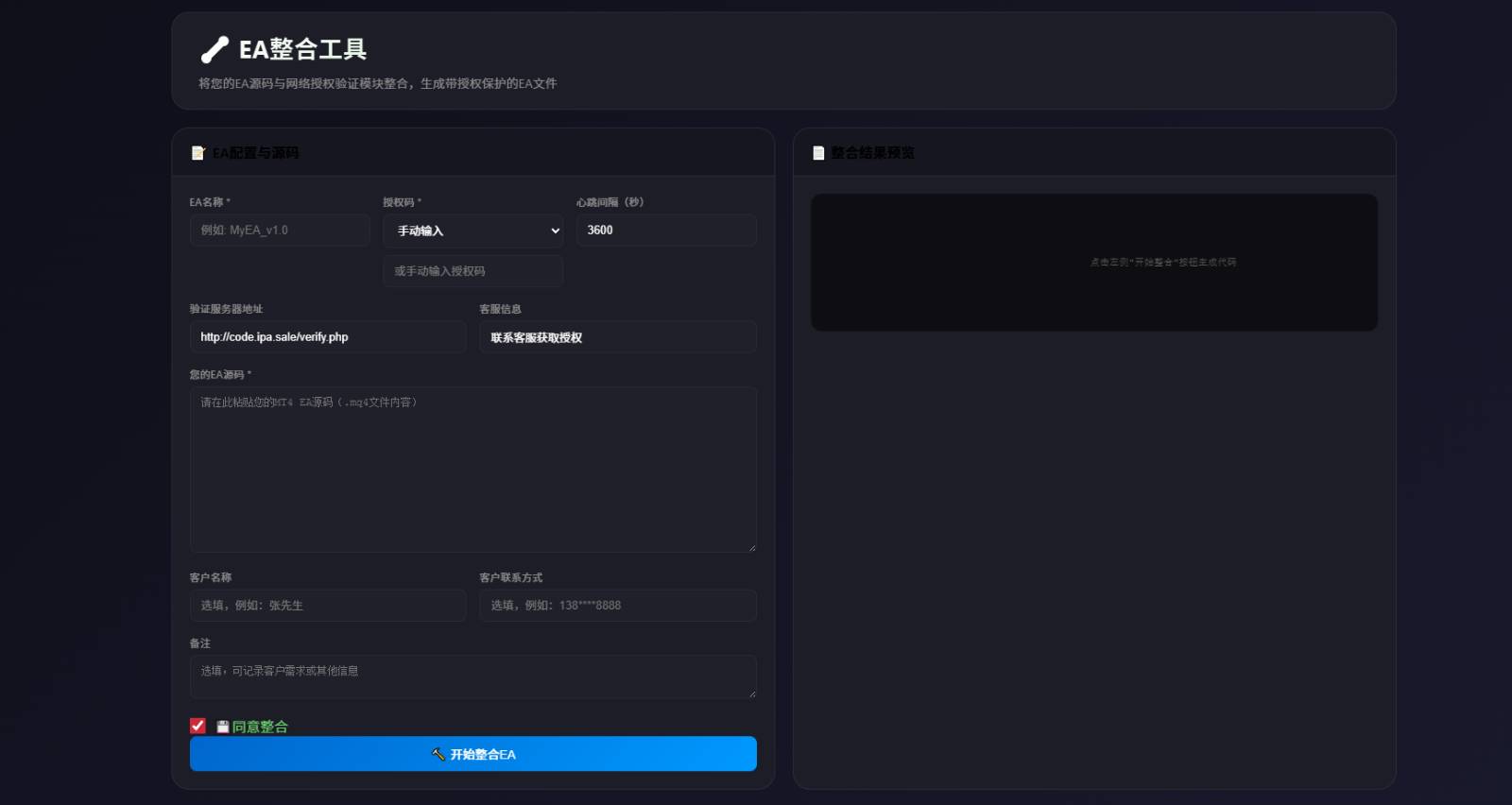Click the "EA整合工具" page title
1512x805 pixels.
pyautogui.click(x=302, y=49)
